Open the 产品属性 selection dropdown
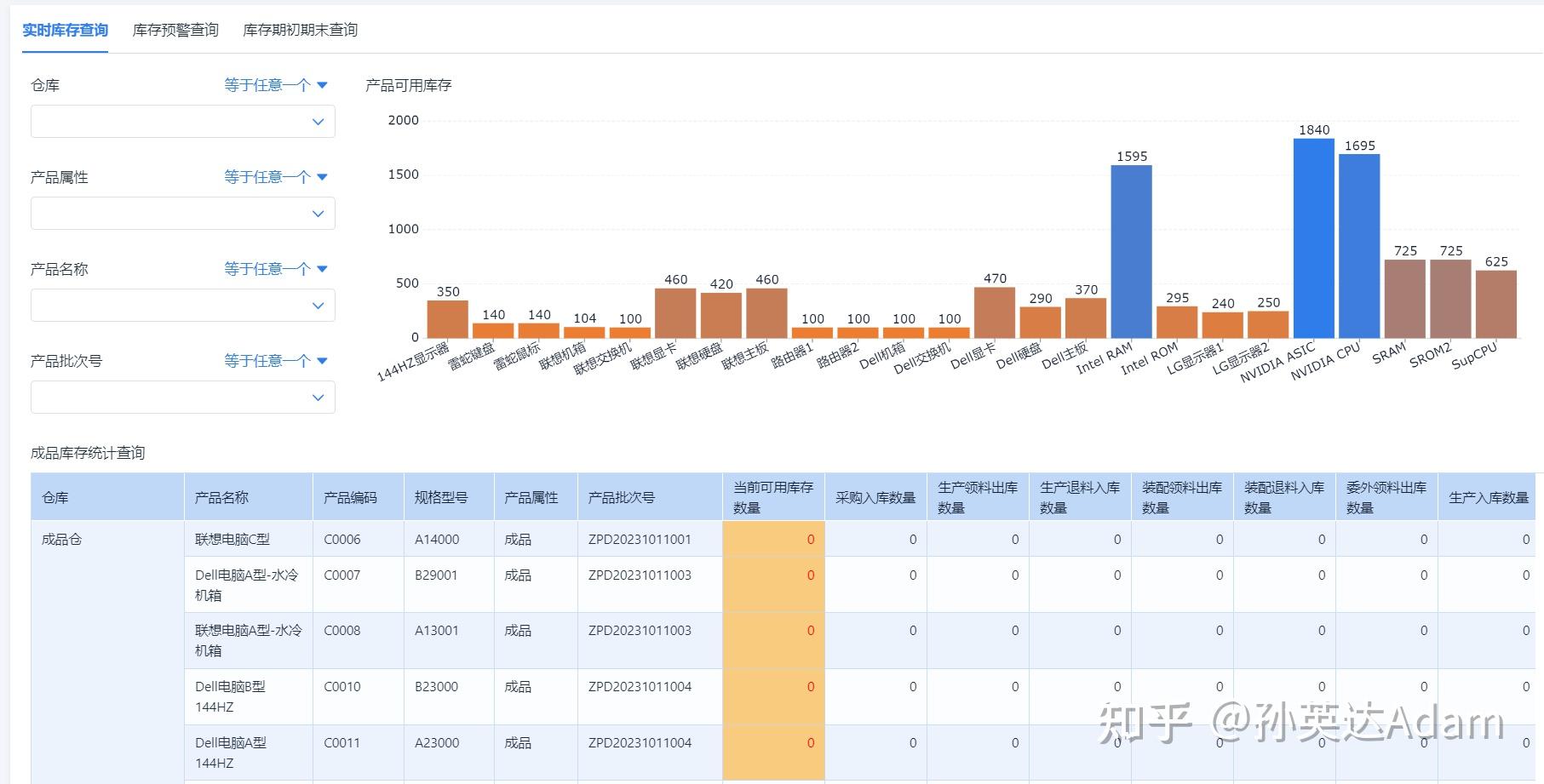 click(x=181, y=213)
